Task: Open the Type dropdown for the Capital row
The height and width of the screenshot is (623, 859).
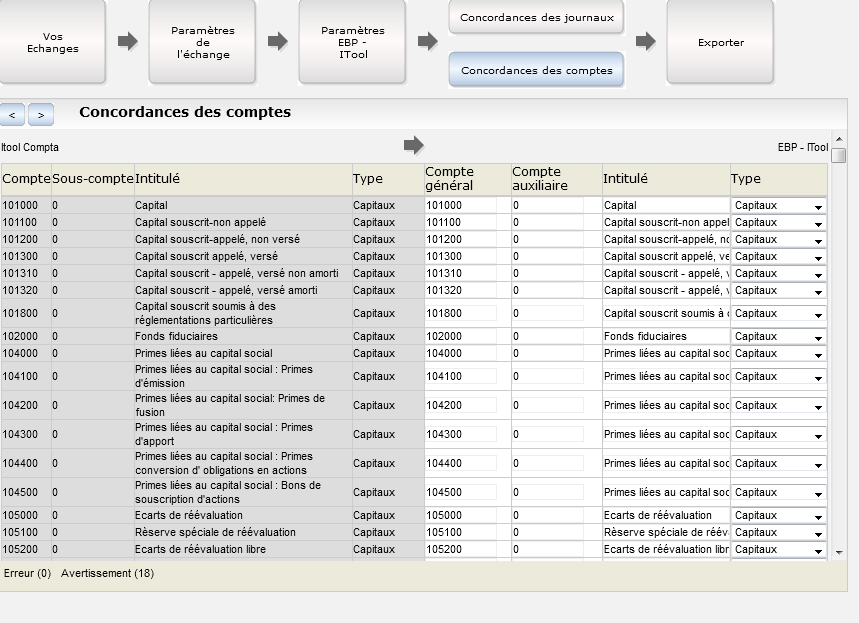Action: (820, 205)
